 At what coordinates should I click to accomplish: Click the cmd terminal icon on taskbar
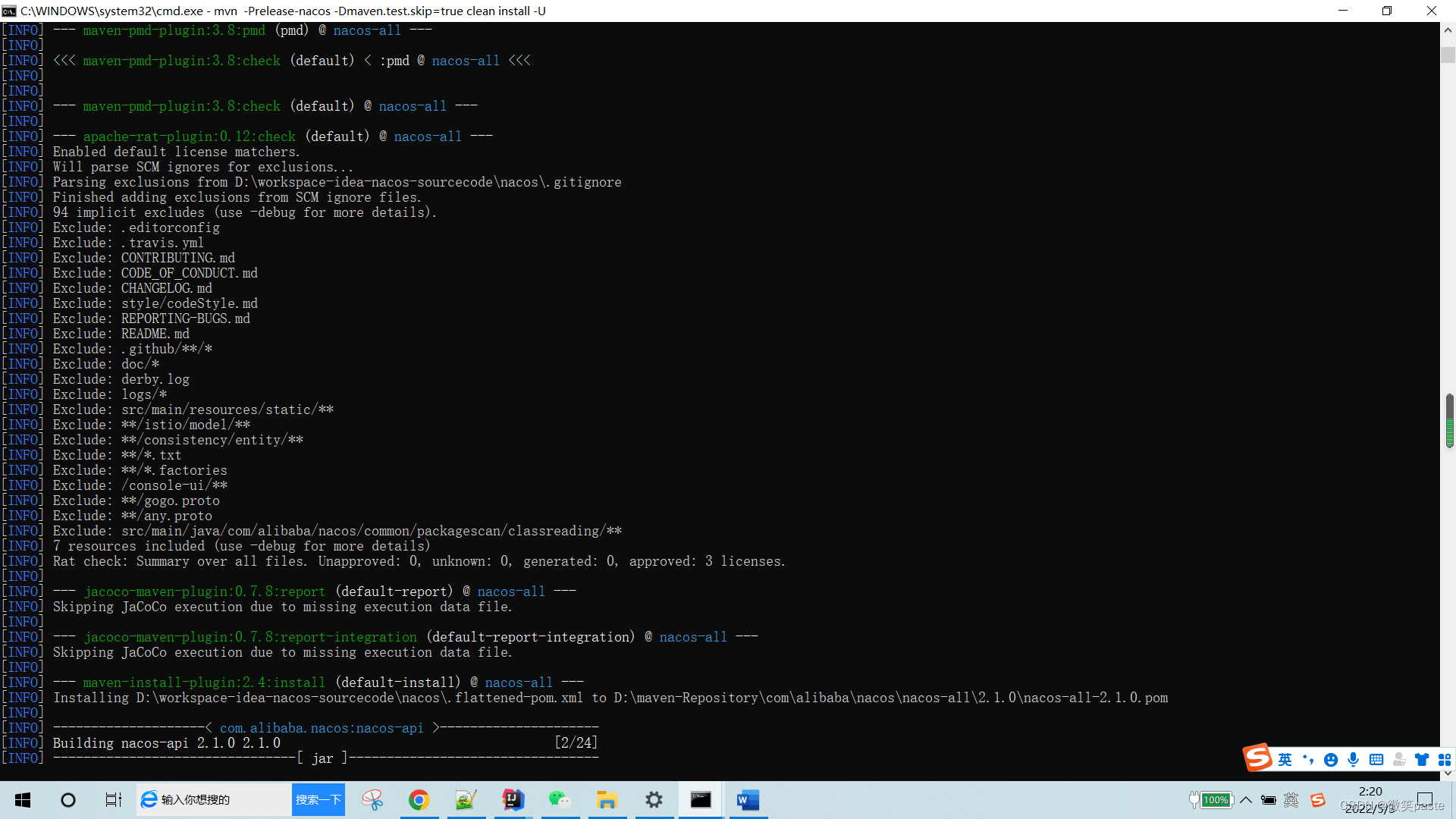point(701,800)
